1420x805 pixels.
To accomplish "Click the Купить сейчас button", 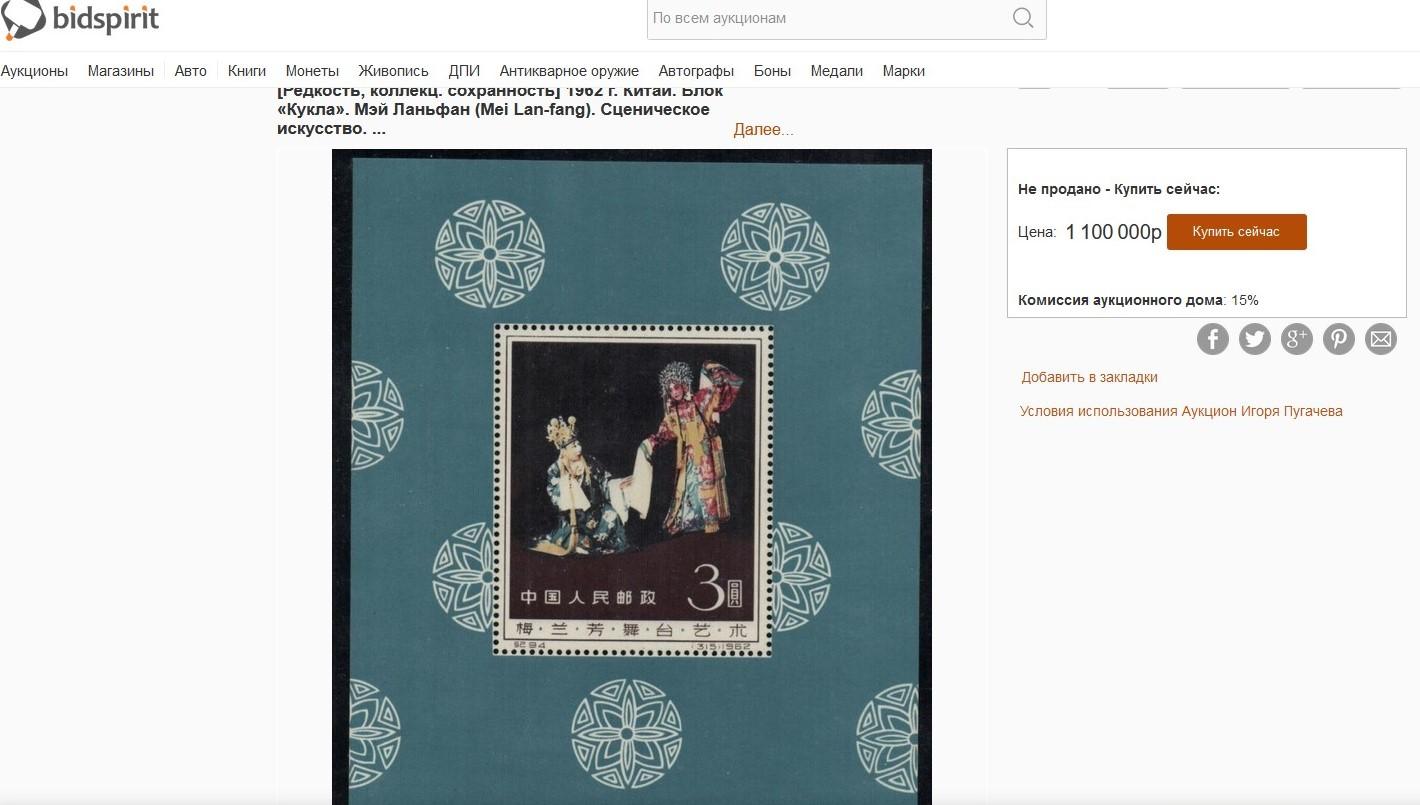I will (1236, 232).
